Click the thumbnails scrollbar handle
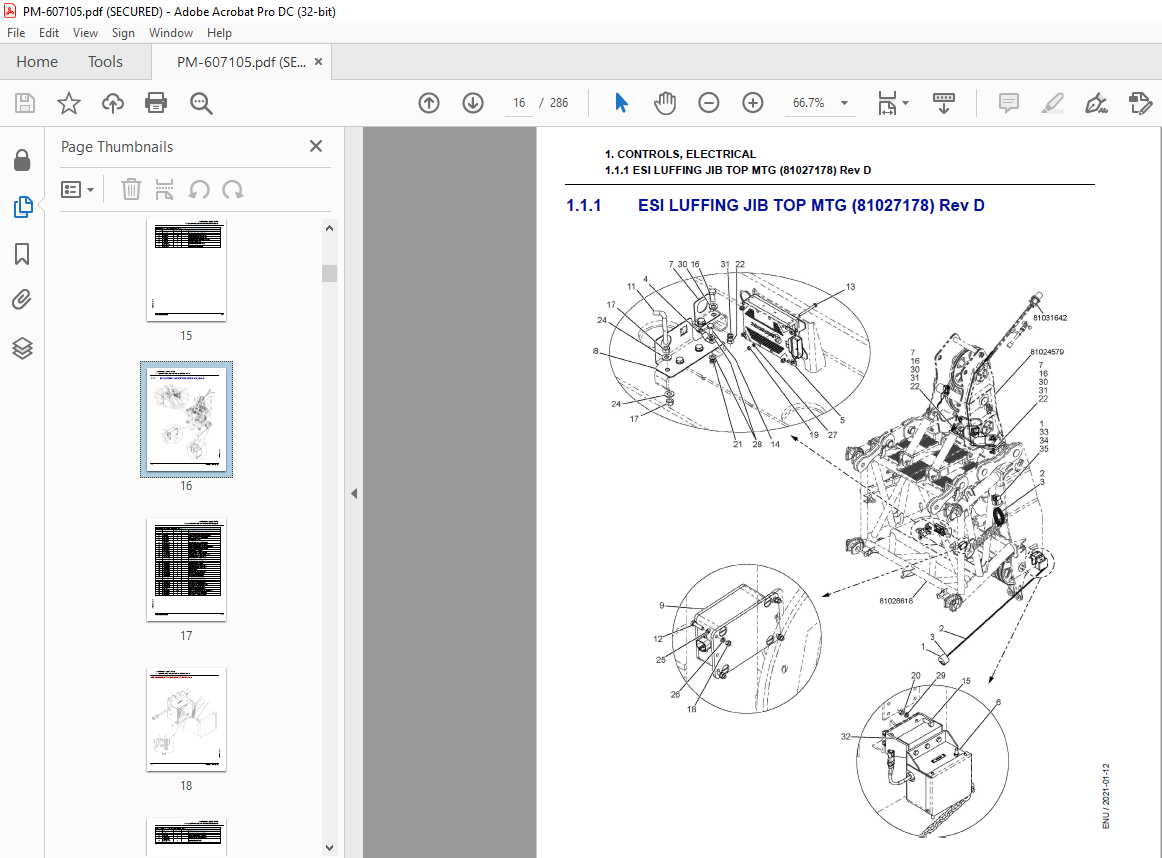 point(330,273)
